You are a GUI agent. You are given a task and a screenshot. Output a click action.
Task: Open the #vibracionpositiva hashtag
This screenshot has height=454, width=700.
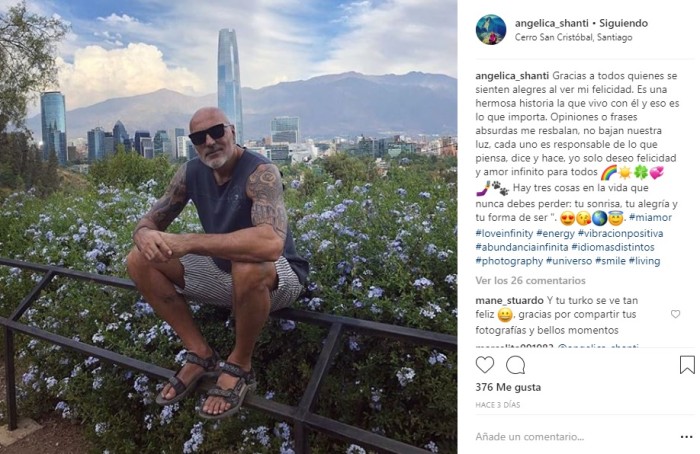pos(620,233)
